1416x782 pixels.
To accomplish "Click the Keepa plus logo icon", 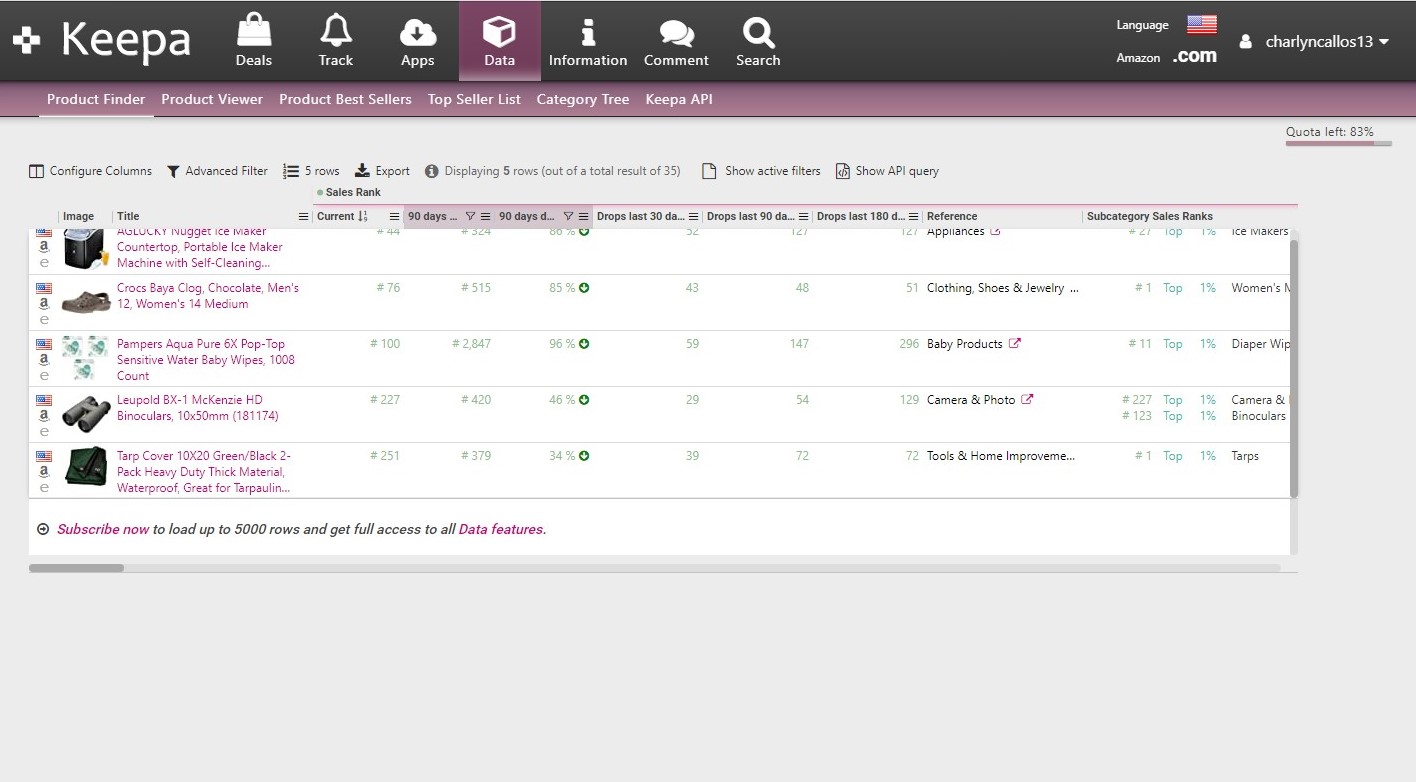I will (x=26, y=41).
